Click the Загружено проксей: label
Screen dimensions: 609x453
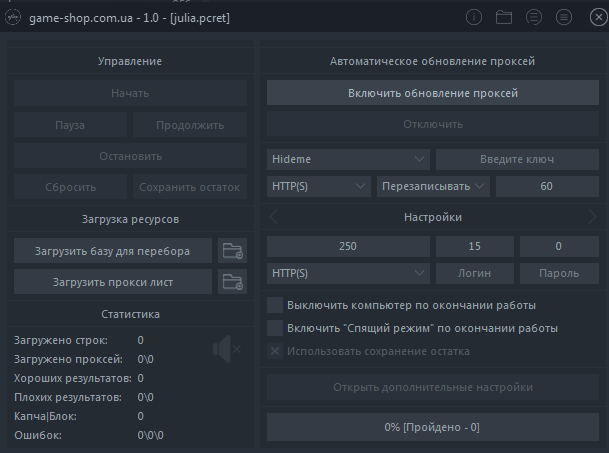tap(68, 359)
